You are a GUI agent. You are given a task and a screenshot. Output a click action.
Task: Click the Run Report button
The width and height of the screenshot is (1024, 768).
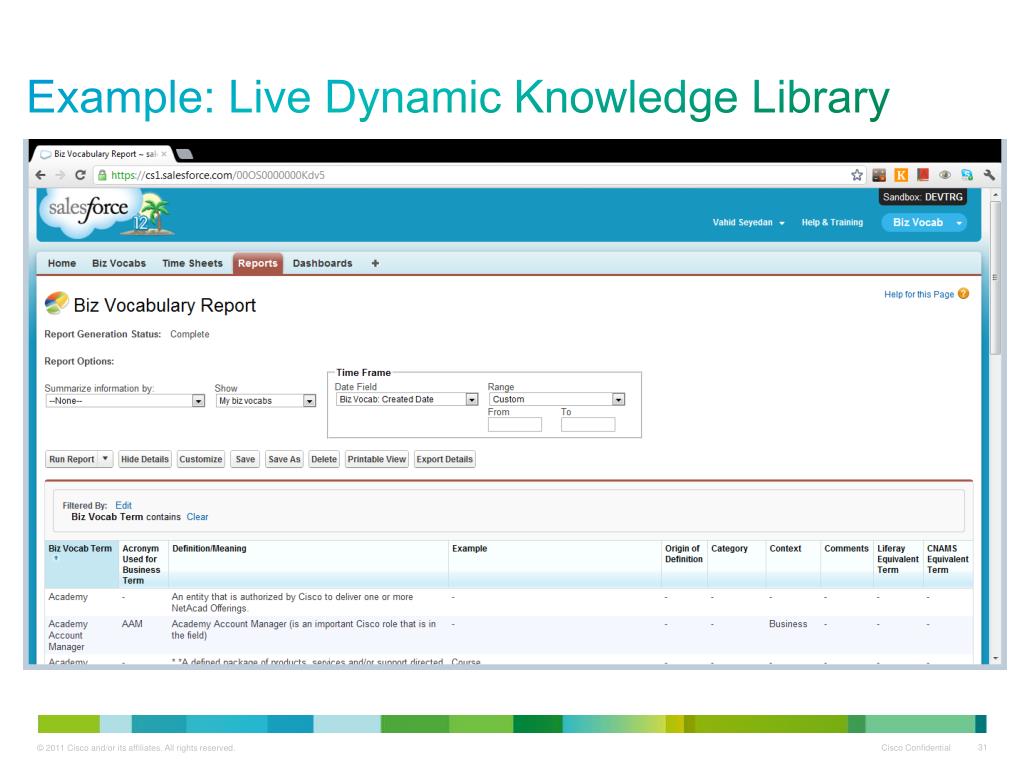[x=72, y=459]
